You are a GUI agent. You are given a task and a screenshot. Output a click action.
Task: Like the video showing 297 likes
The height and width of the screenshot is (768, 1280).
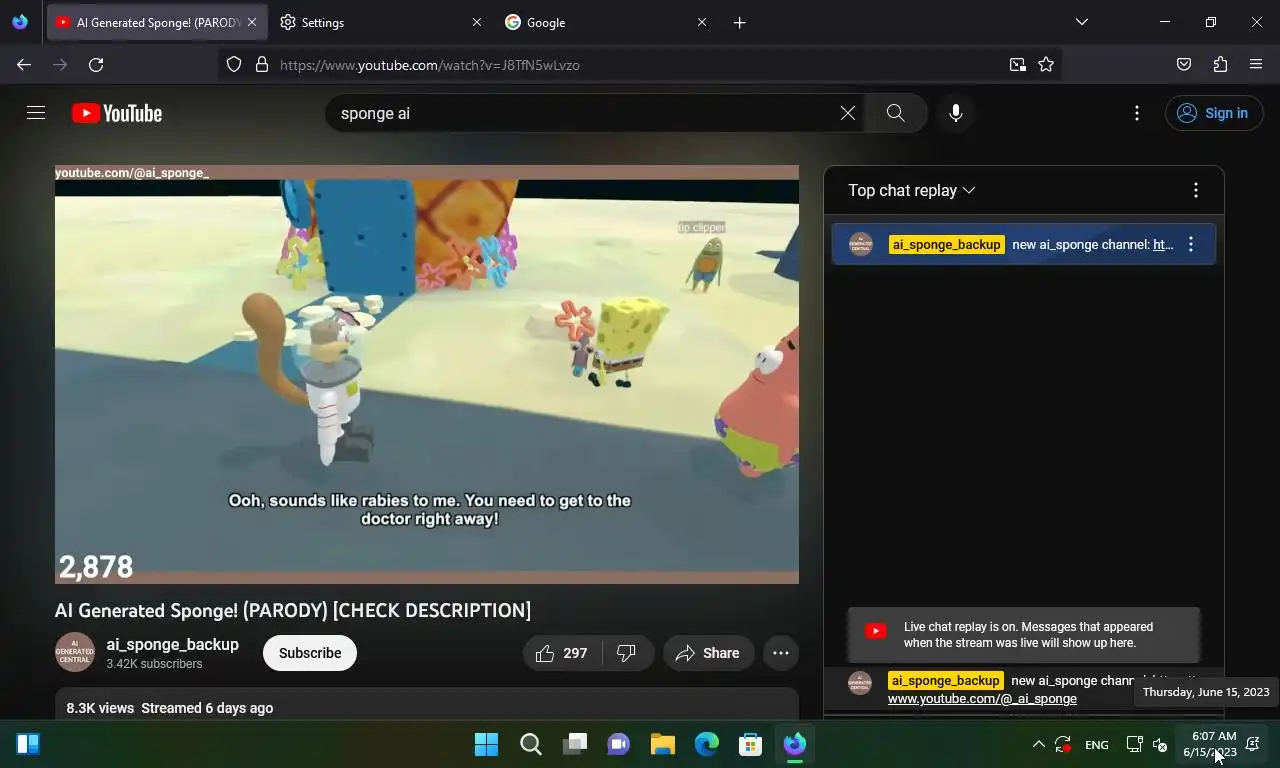pos(561,653)
